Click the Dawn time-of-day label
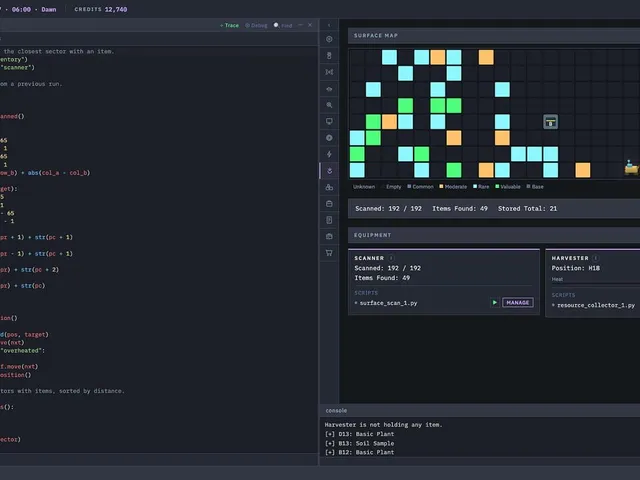640x480 pixels. click(49, 9)
